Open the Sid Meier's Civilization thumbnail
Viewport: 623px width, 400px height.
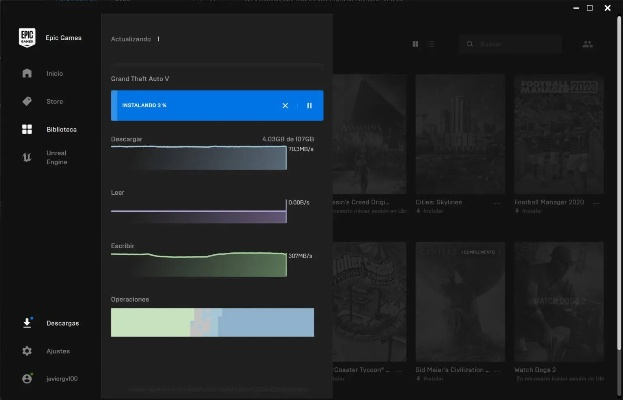point(460,302)
